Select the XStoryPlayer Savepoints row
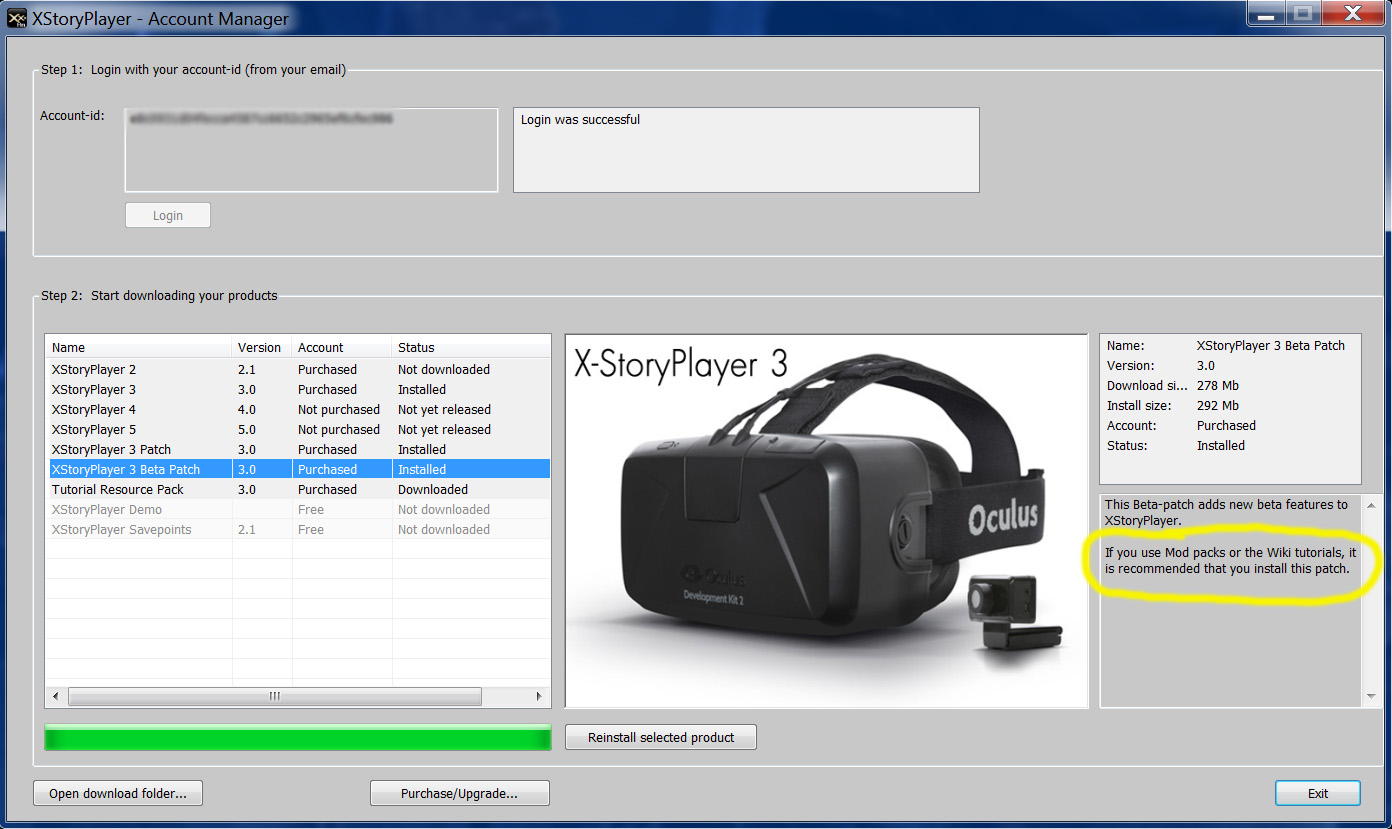1392x829 pixels. [298, 529]
